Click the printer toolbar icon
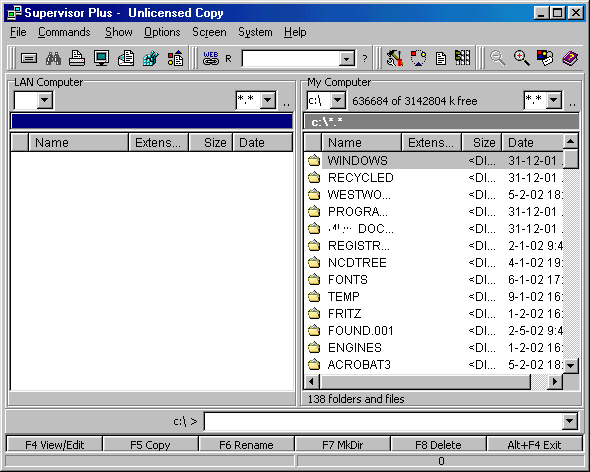Image resolution: width=590 pixels, height=472 pixels. coord(77,58)
